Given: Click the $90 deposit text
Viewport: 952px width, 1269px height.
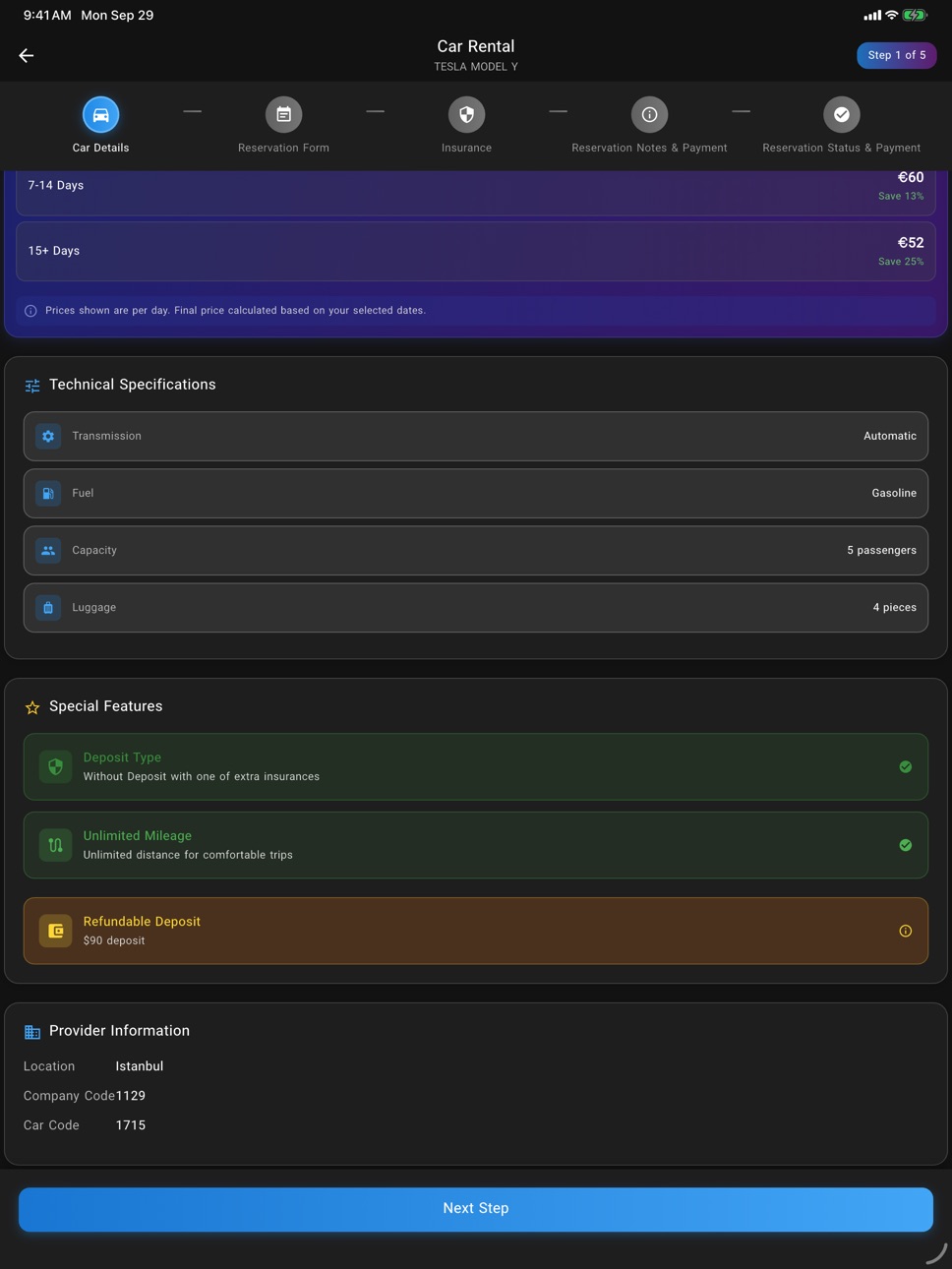Looking at the screenshot, I should pos(114,940).
